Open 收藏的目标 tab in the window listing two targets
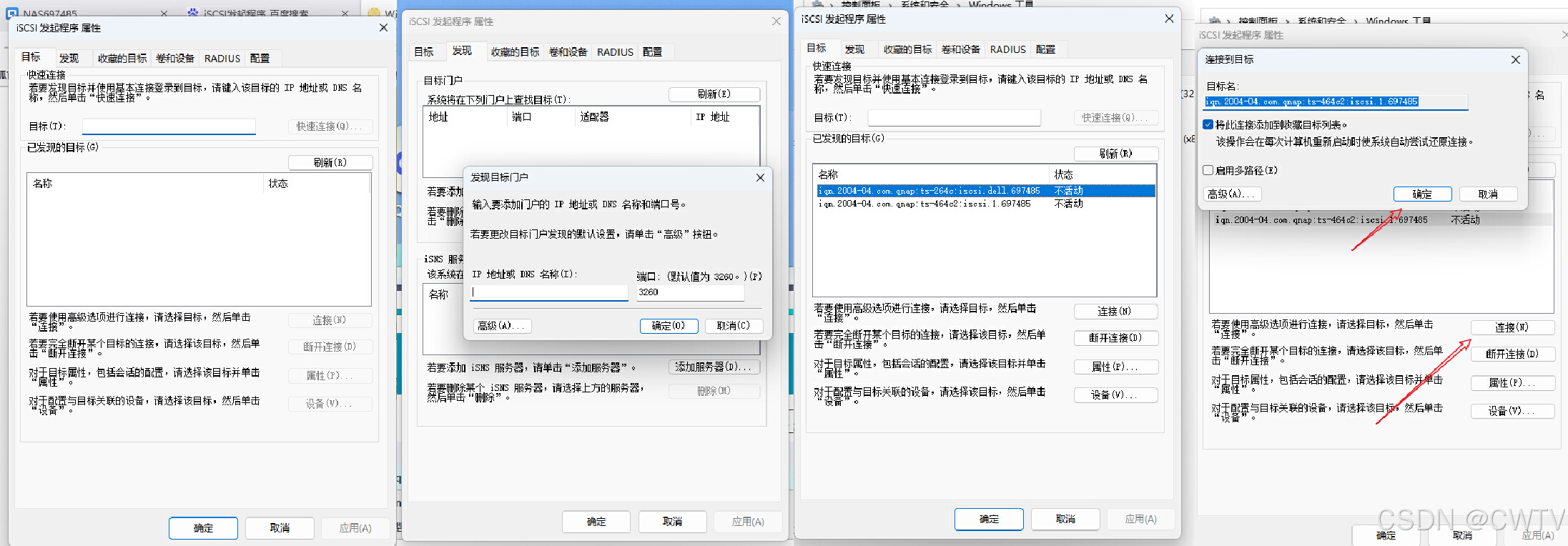This screenshot has width=1568, height=546. point(907,49)
